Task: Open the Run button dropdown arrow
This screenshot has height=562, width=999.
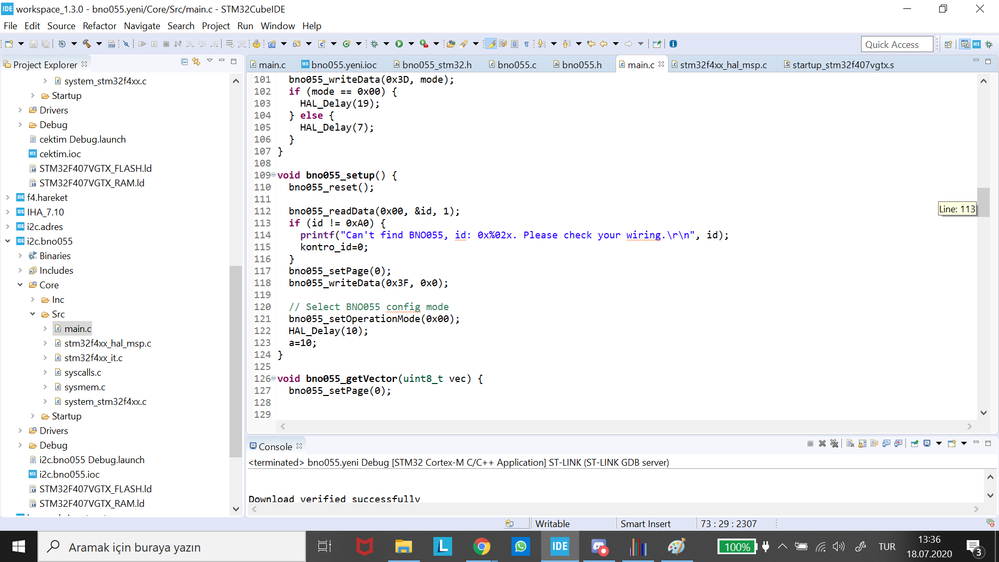Action: tap(411, 44)
